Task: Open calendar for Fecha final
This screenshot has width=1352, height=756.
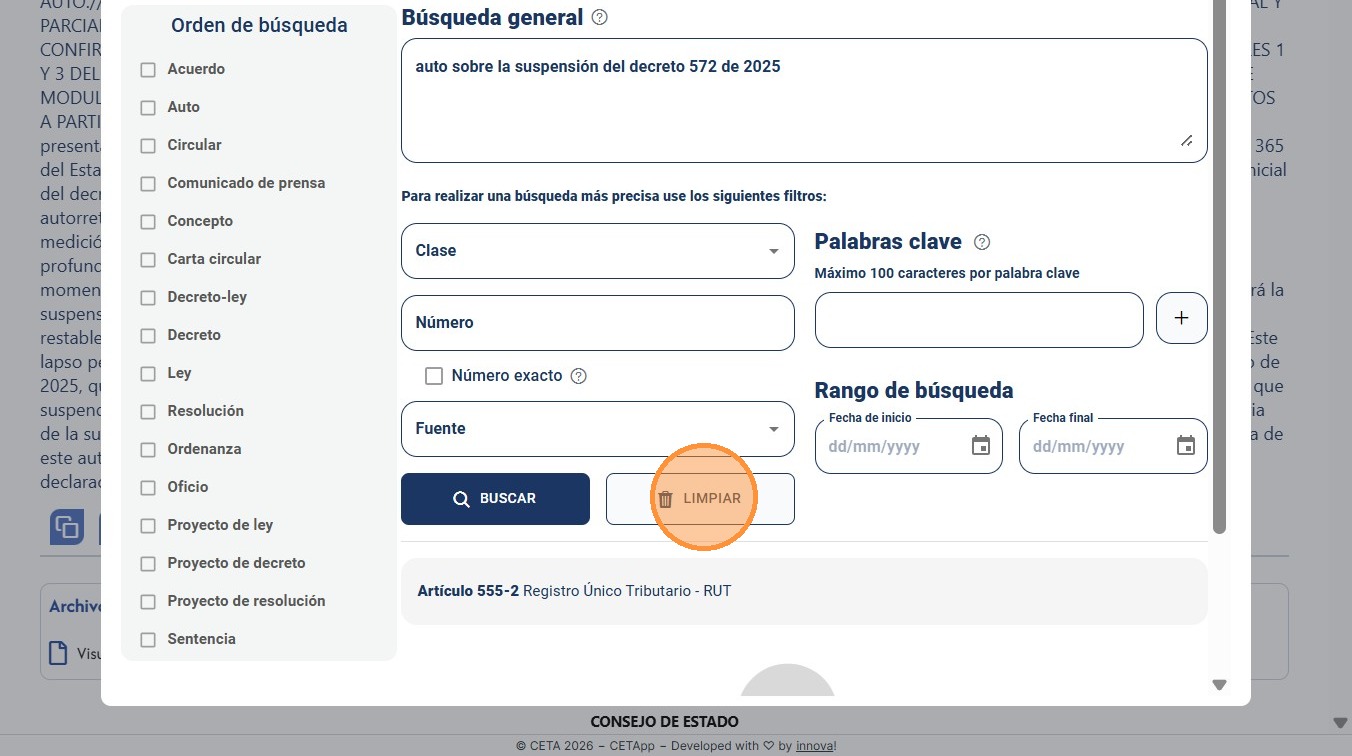Action: click(x=1186, y=446)
